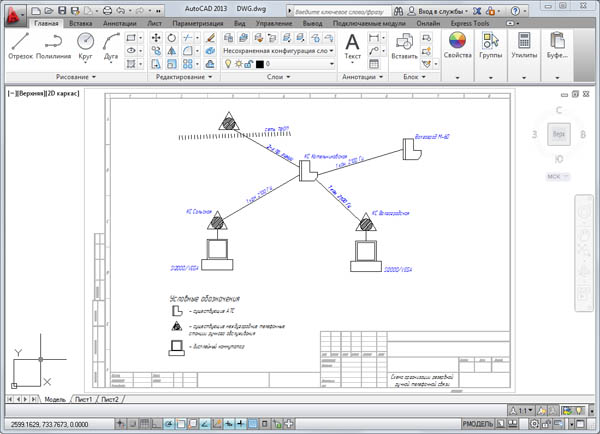Click the Верх face of ViewCube
Screen dimensions: 600x434
(x=559, y=134)
